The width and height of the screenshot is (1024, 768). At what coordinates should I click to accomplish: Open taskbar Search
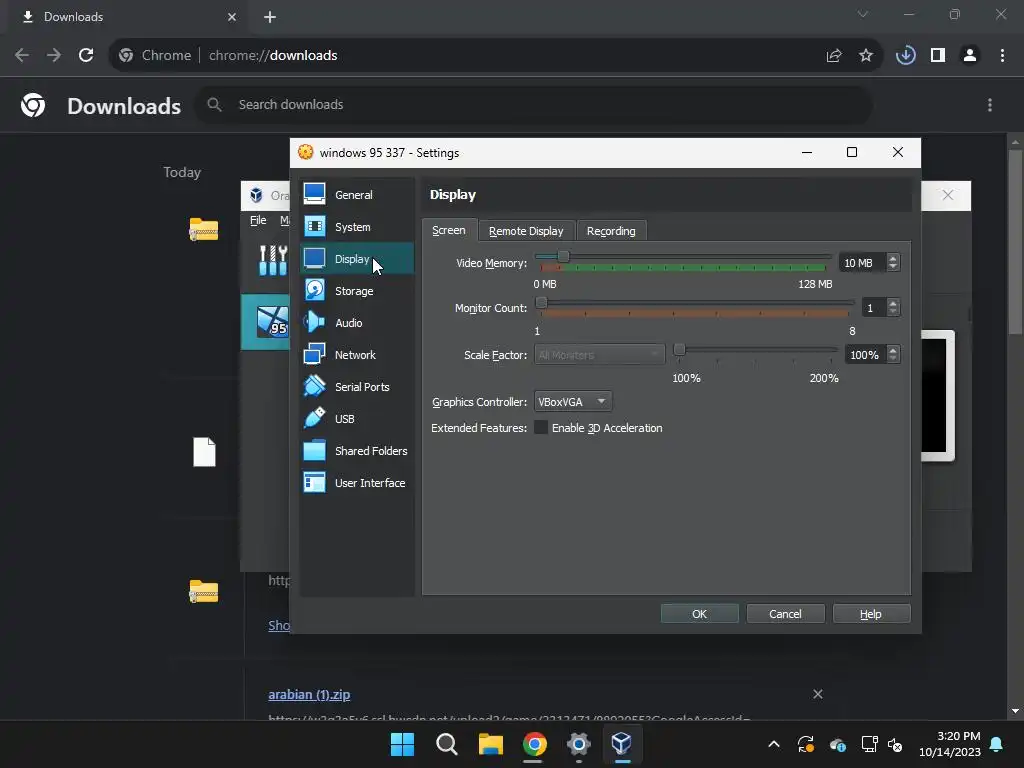[447, 744]
